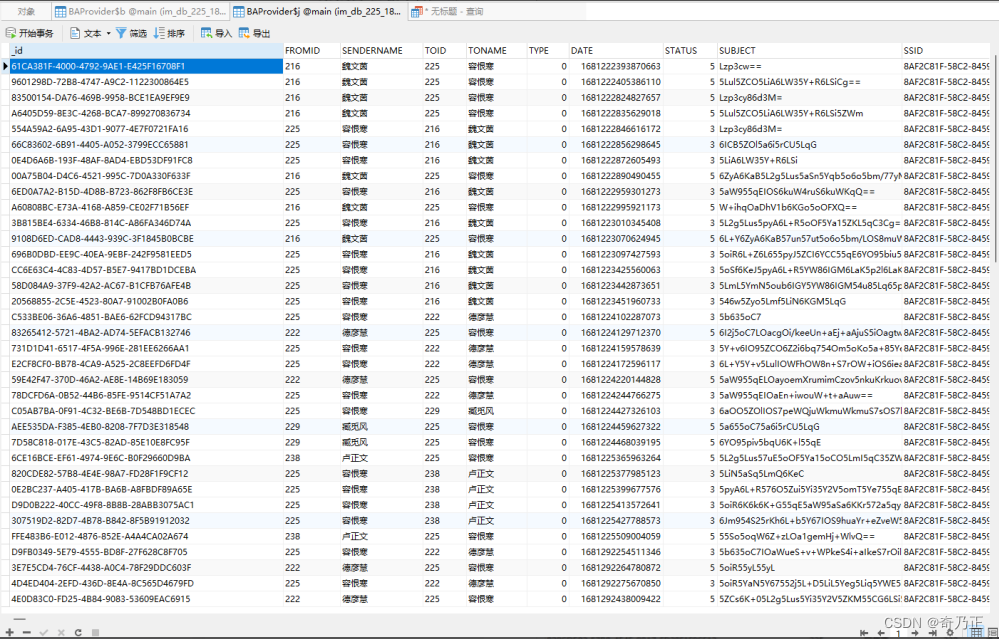
Task: Click the DATE cell 1681223425560063
Action: tap(615, 270)
